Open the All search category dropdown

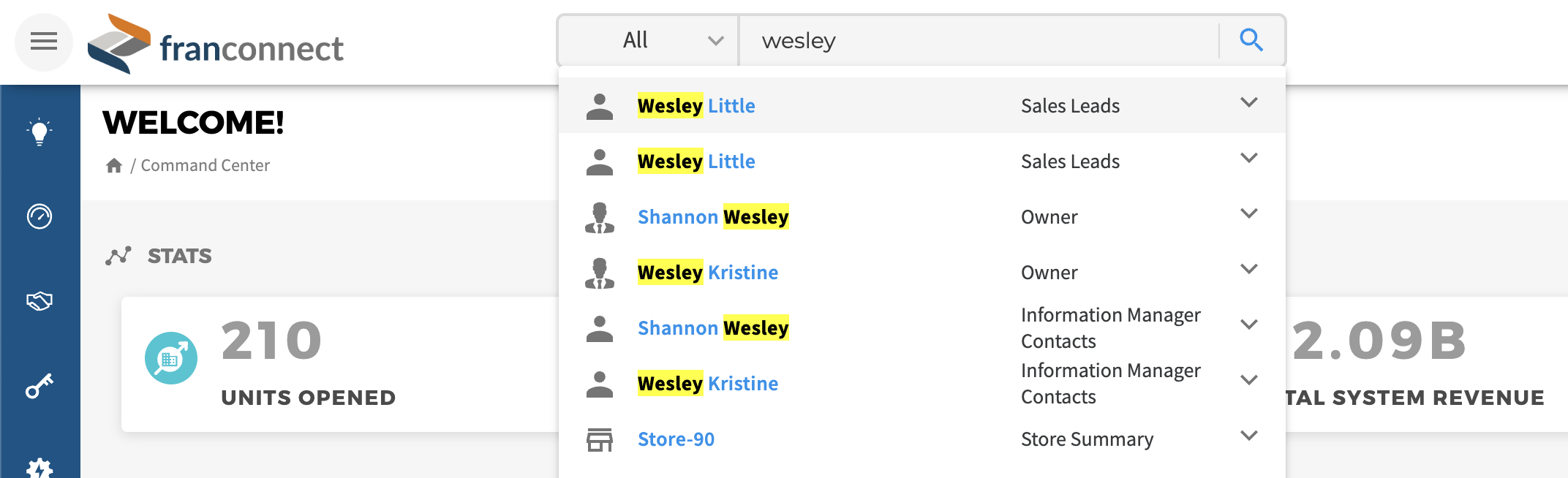coord(648,40)
